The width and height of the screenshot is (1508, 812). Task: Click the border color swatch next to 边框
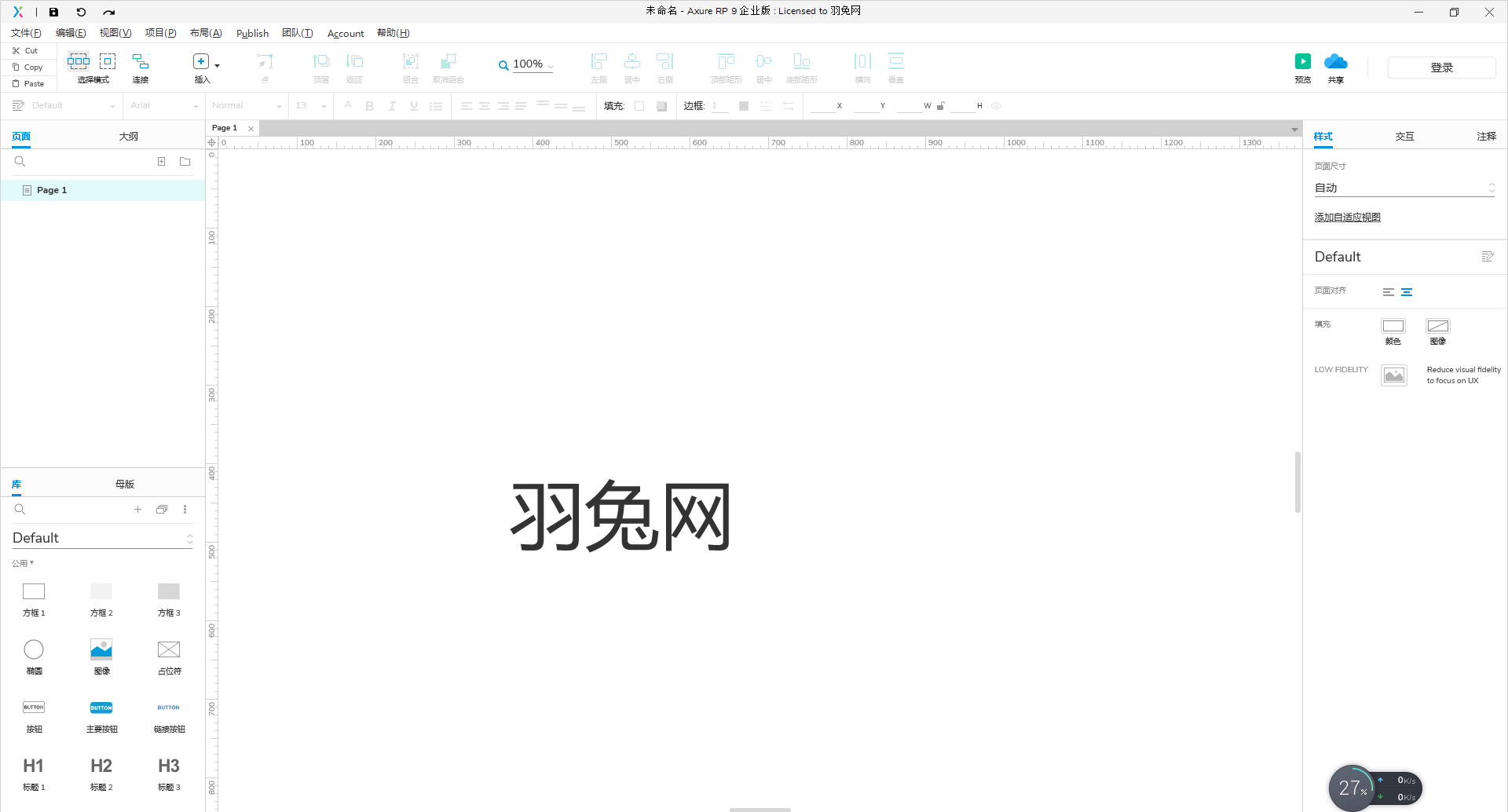coord(743,106)
